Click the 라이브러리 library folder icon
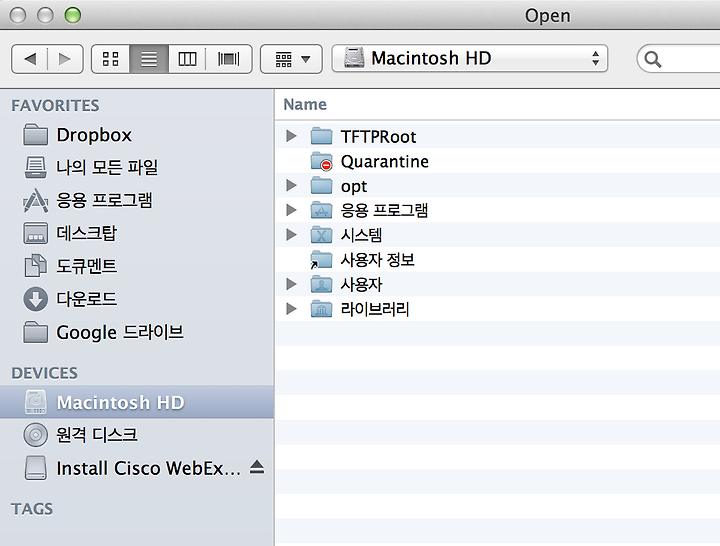 321,309
